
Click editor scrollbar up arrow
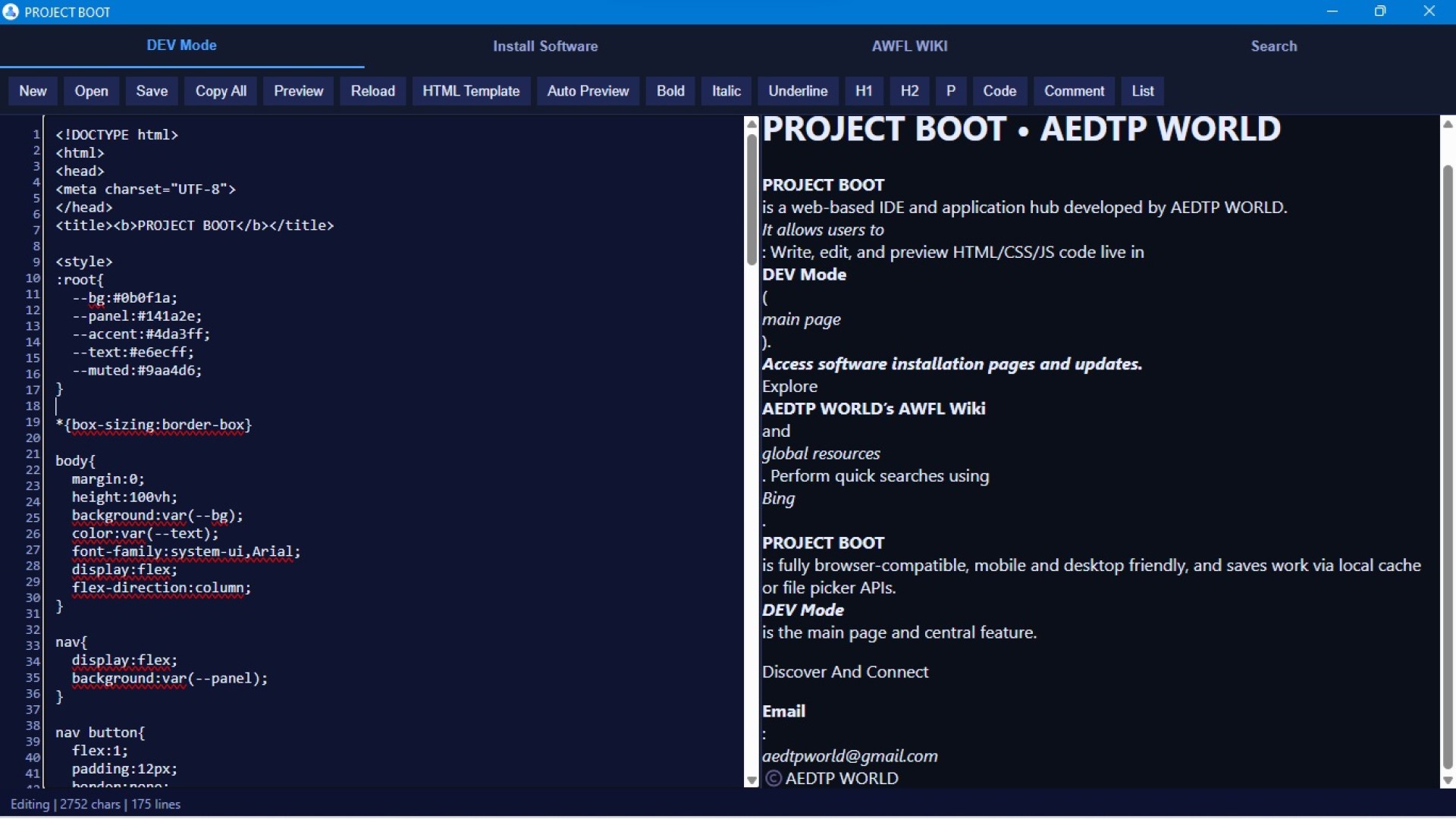click(x=752, y=124)
